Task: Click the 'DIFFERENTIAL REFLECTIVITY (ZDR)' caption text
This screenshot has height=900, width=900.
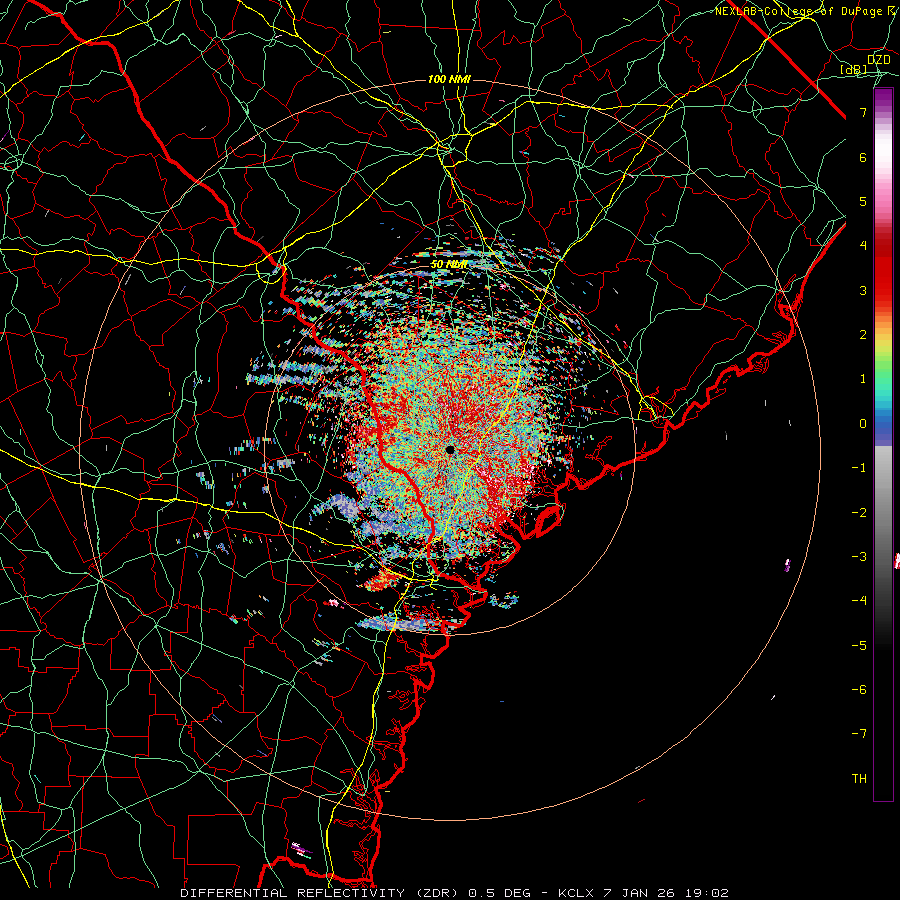Action: pyautogui.click(x=321, y=893)
